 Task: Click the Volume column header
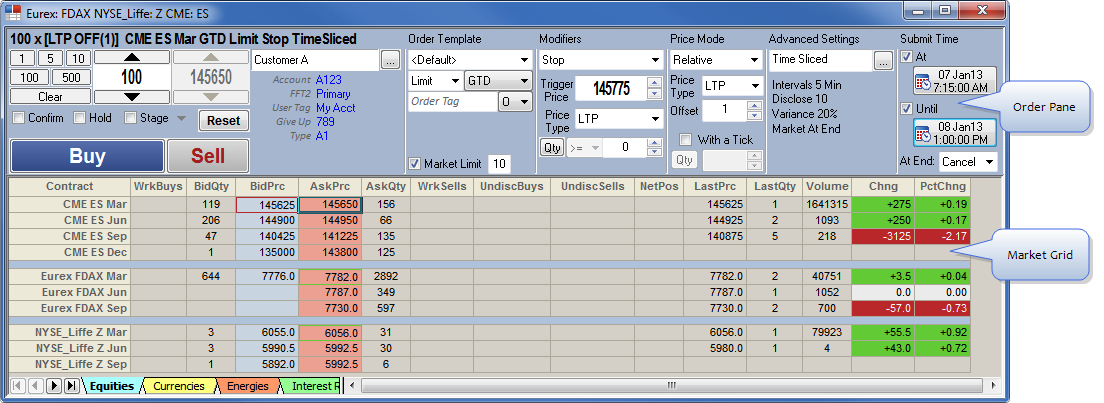[x=827, y=187]
